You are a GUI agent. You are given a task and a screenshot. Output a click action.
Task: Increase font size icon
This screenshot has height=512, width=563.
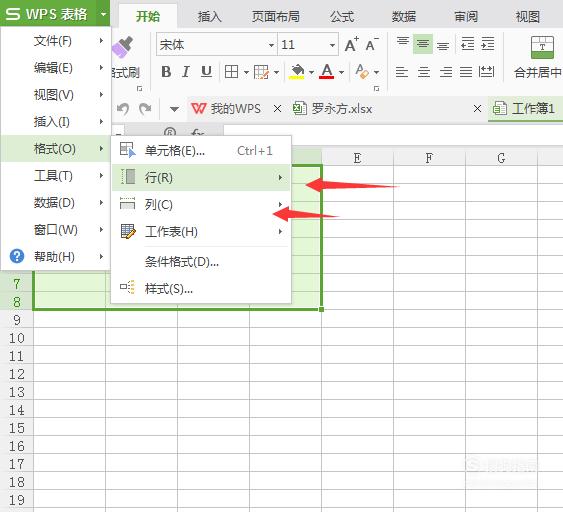351,45
